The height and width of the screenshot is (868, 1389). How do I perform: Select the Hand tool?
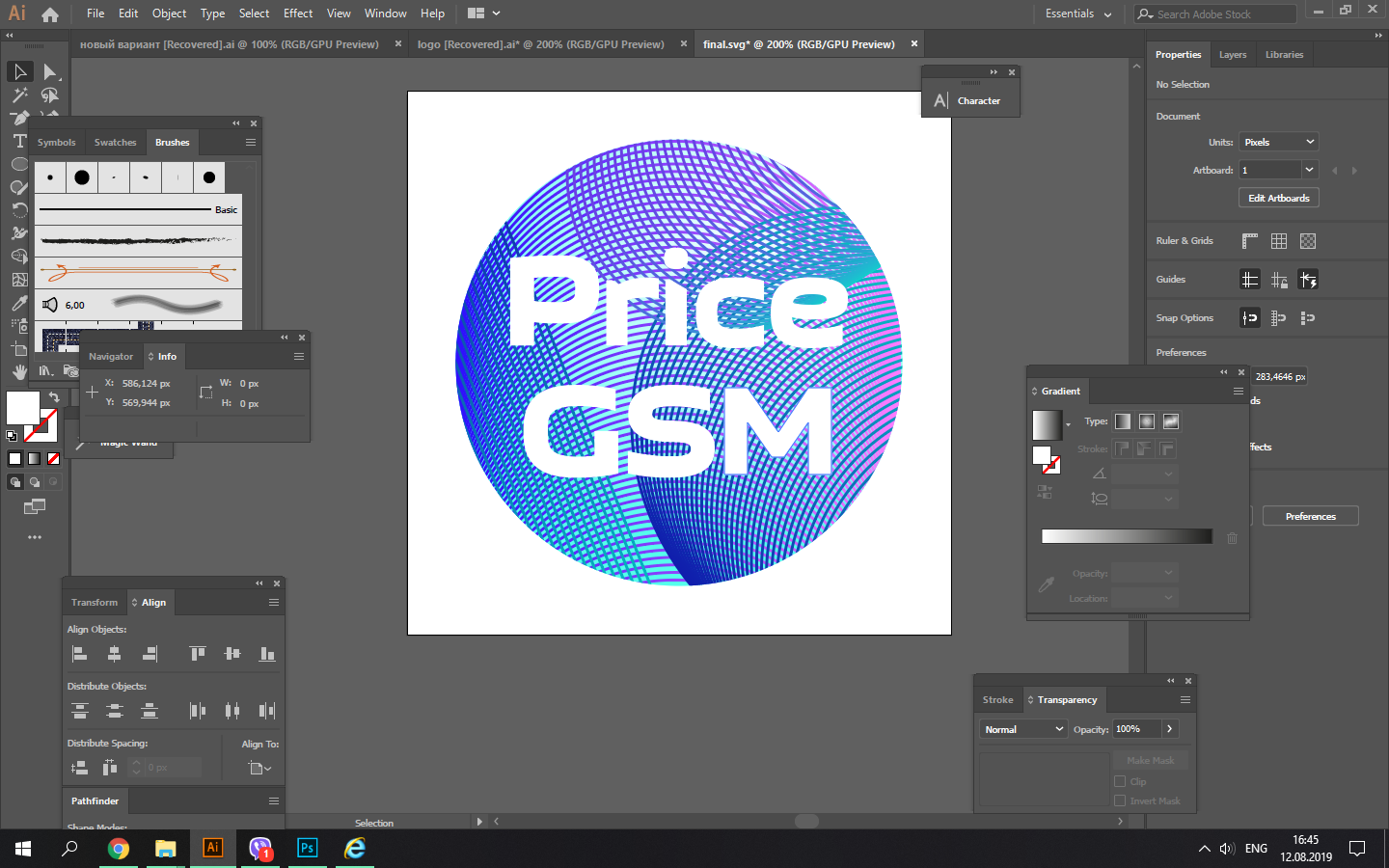click(19, 372)
